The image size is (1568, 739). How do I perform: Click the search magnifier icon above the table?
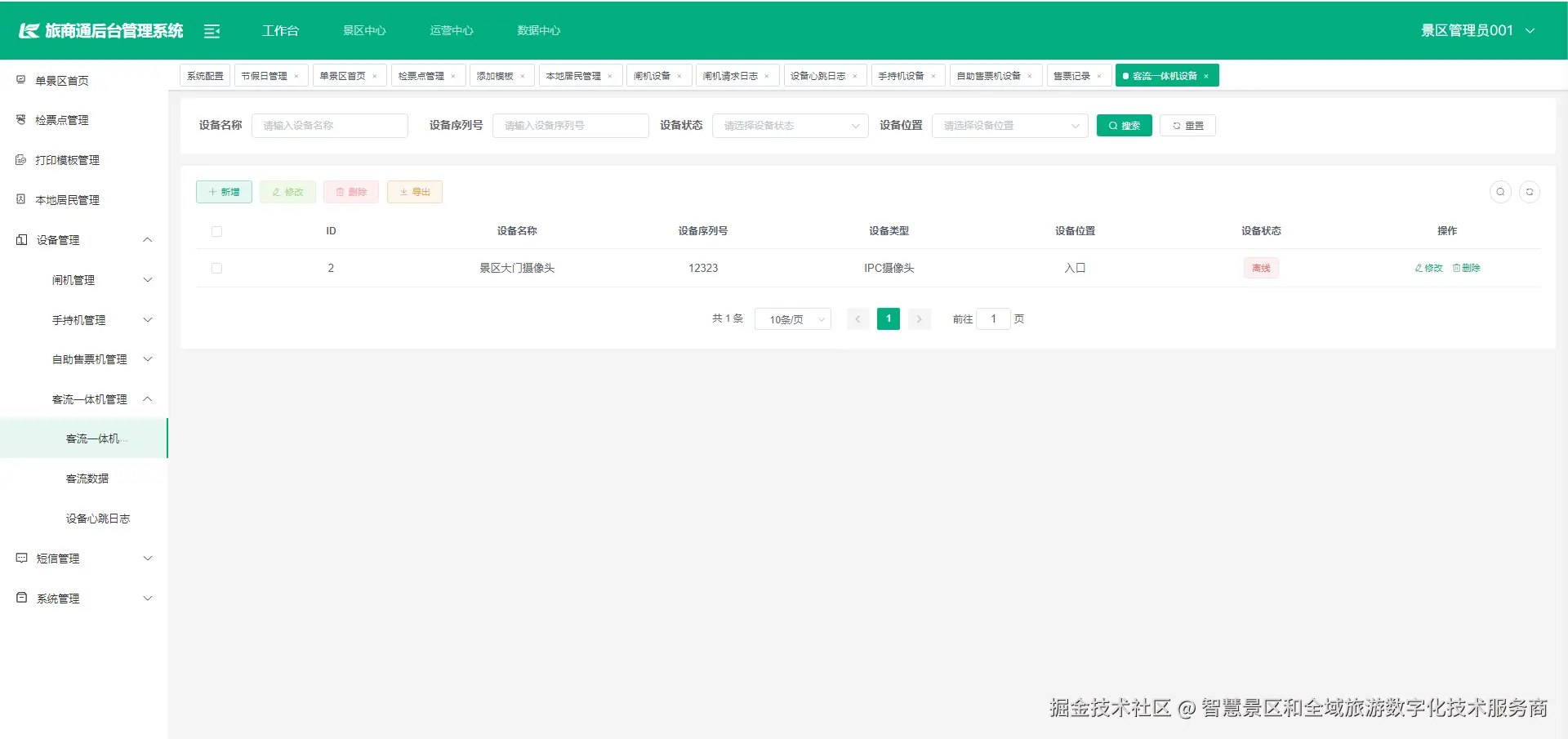tap(1500, 192)
